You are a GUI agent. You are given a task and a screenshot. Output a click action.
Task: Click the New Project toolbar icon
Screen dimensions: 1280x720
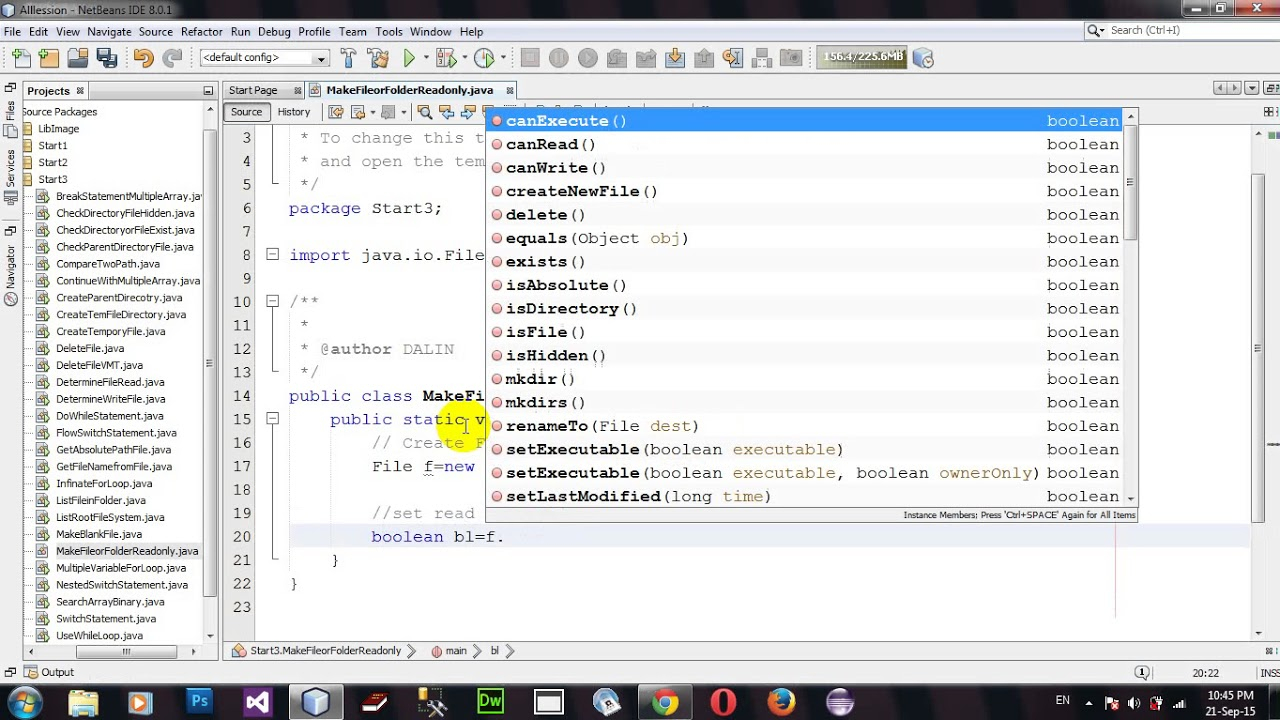[x=48, y=58]
